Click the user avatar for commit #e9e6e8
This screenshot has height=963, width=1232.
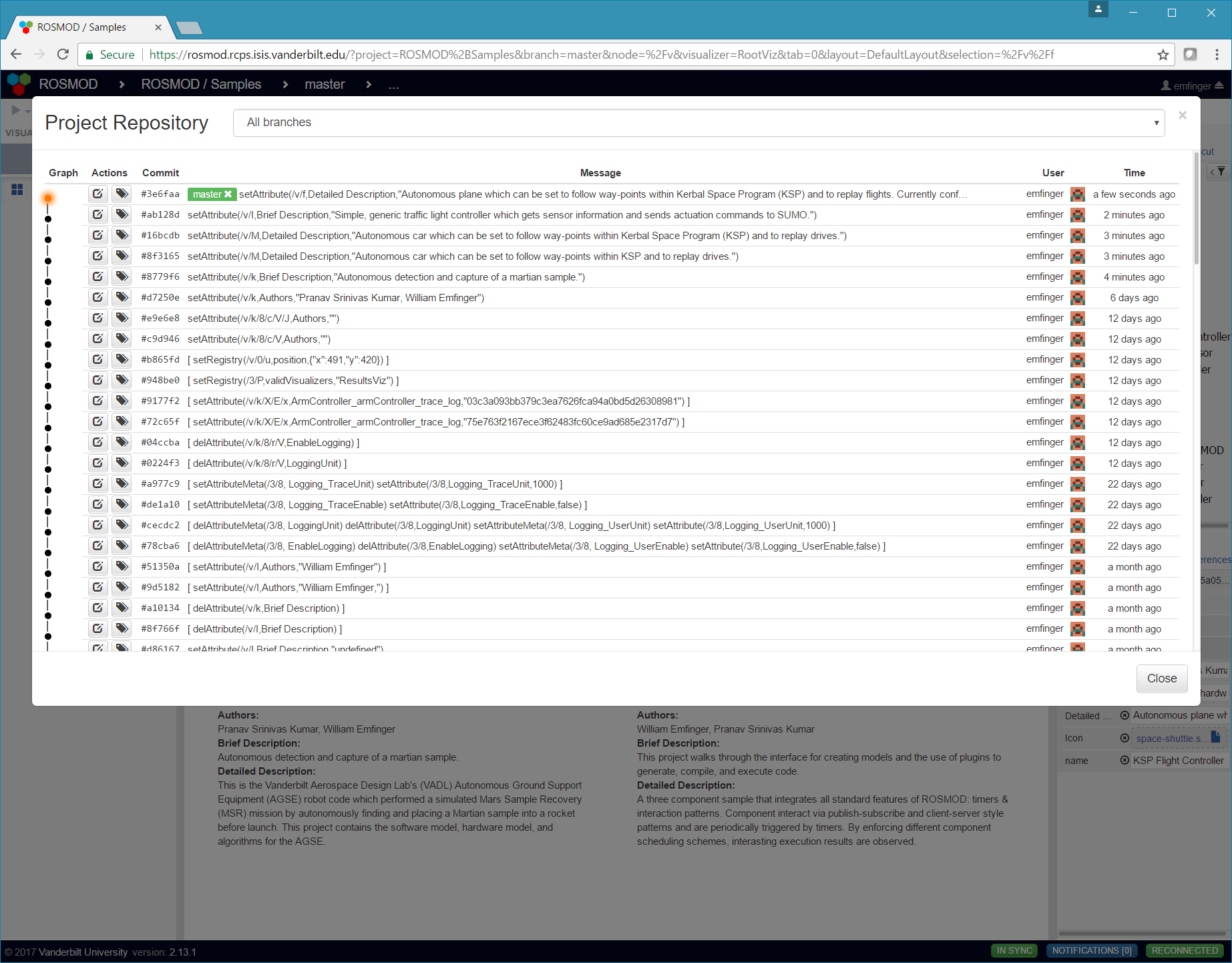(1077, 319)
